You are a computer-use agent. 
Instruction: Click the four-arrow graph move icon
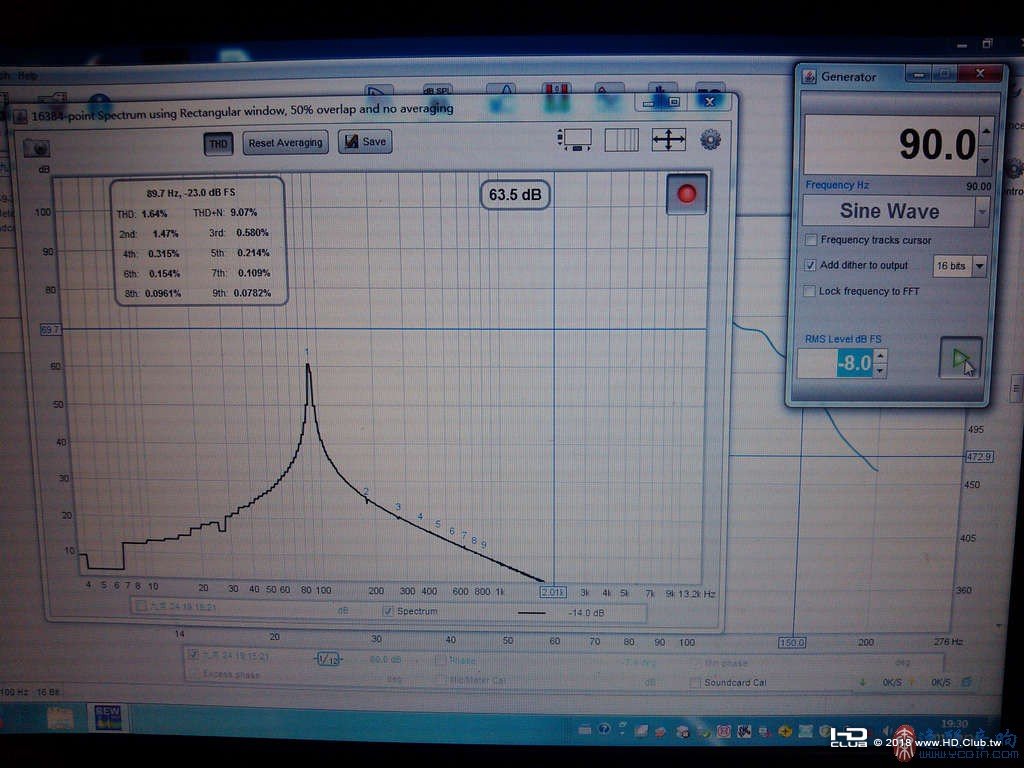click(x=669, y=140)
